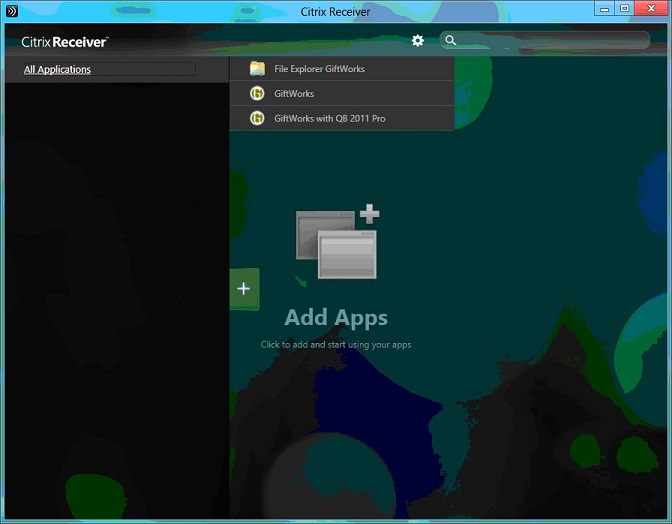The image size is (672, 524).
Task: Select All Applications category
Action: pyautogui.click(x=57, y=69)
